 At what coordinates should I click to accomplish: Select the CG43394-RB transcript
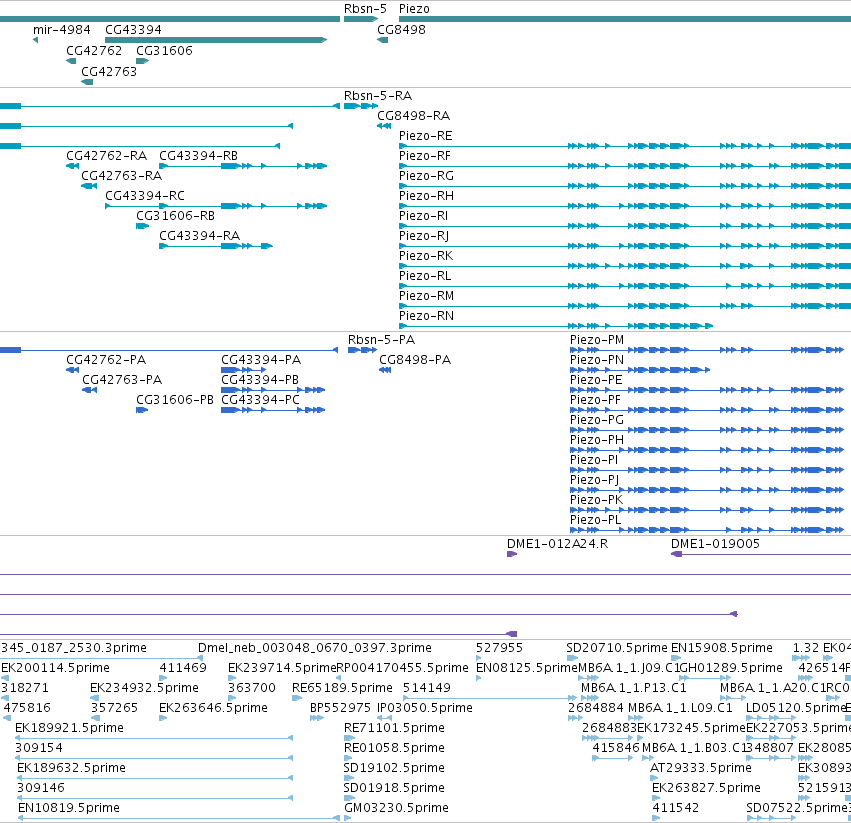[x=243, y=166]
